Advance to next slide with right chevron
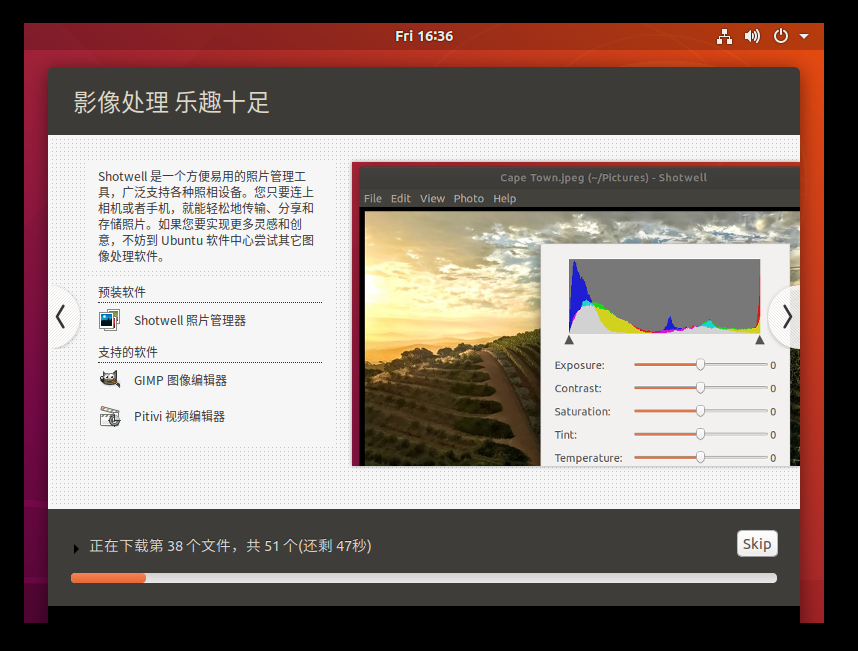 click(787, 317)
